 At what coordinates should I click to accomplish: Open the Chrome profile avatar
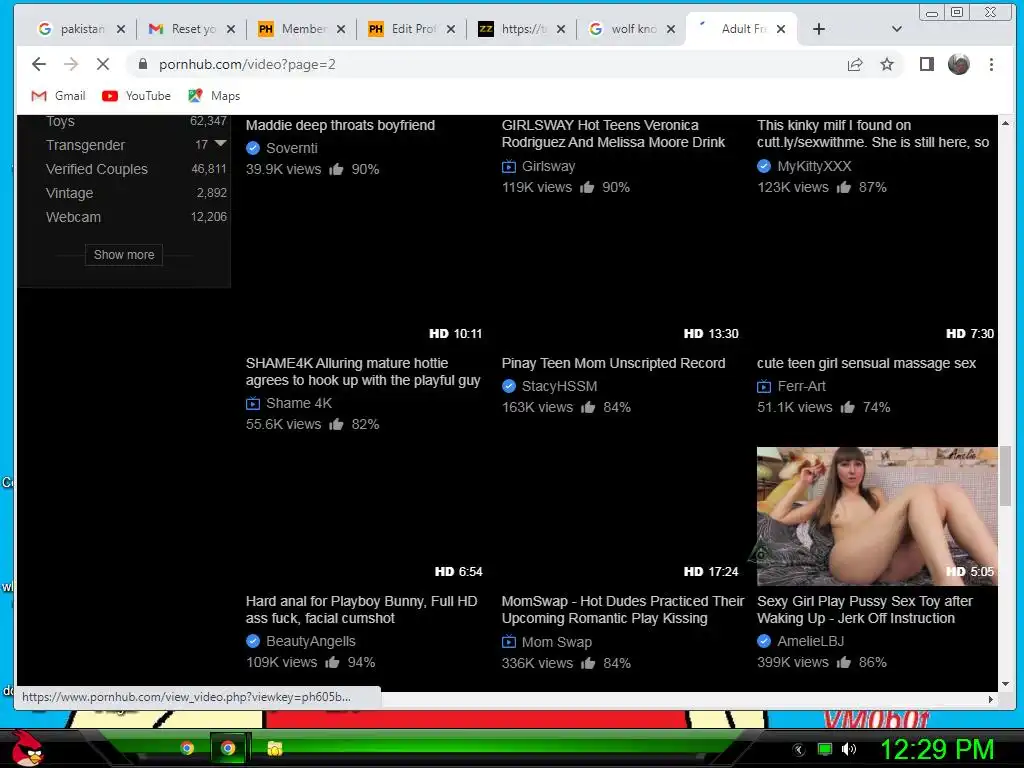(x=959, y=64)
